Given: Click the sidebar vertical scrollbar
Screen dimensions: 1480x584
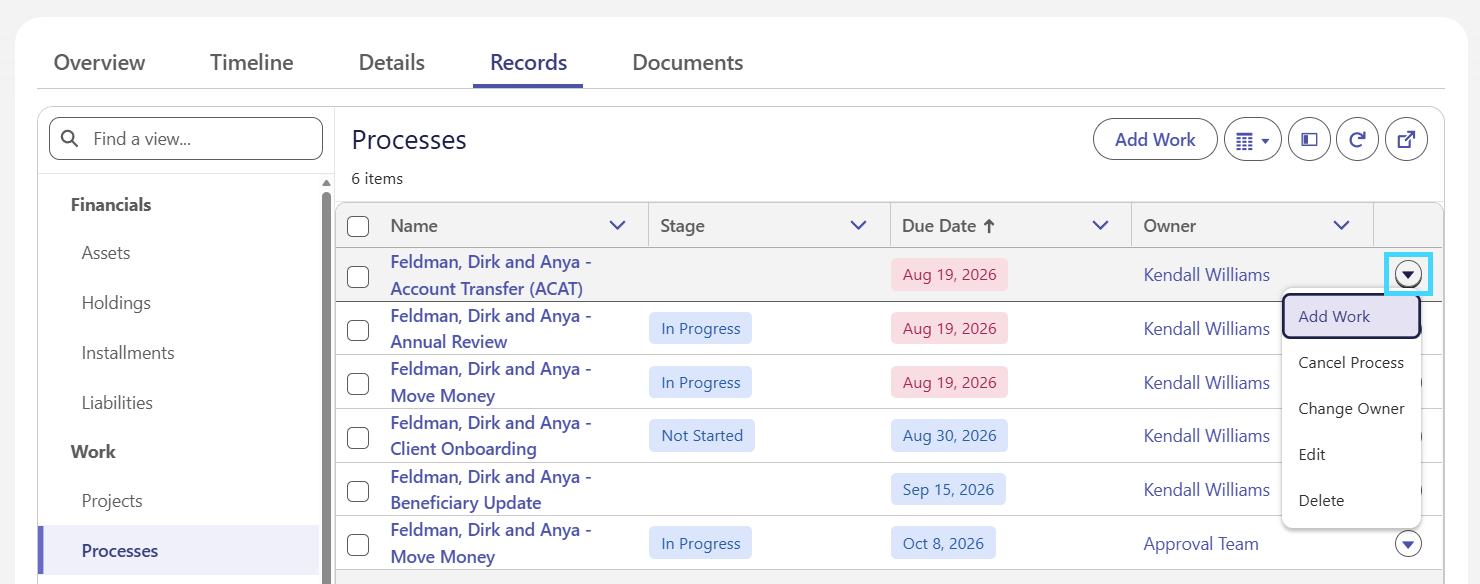Looking at the screenshot, I should pos(326,390).
